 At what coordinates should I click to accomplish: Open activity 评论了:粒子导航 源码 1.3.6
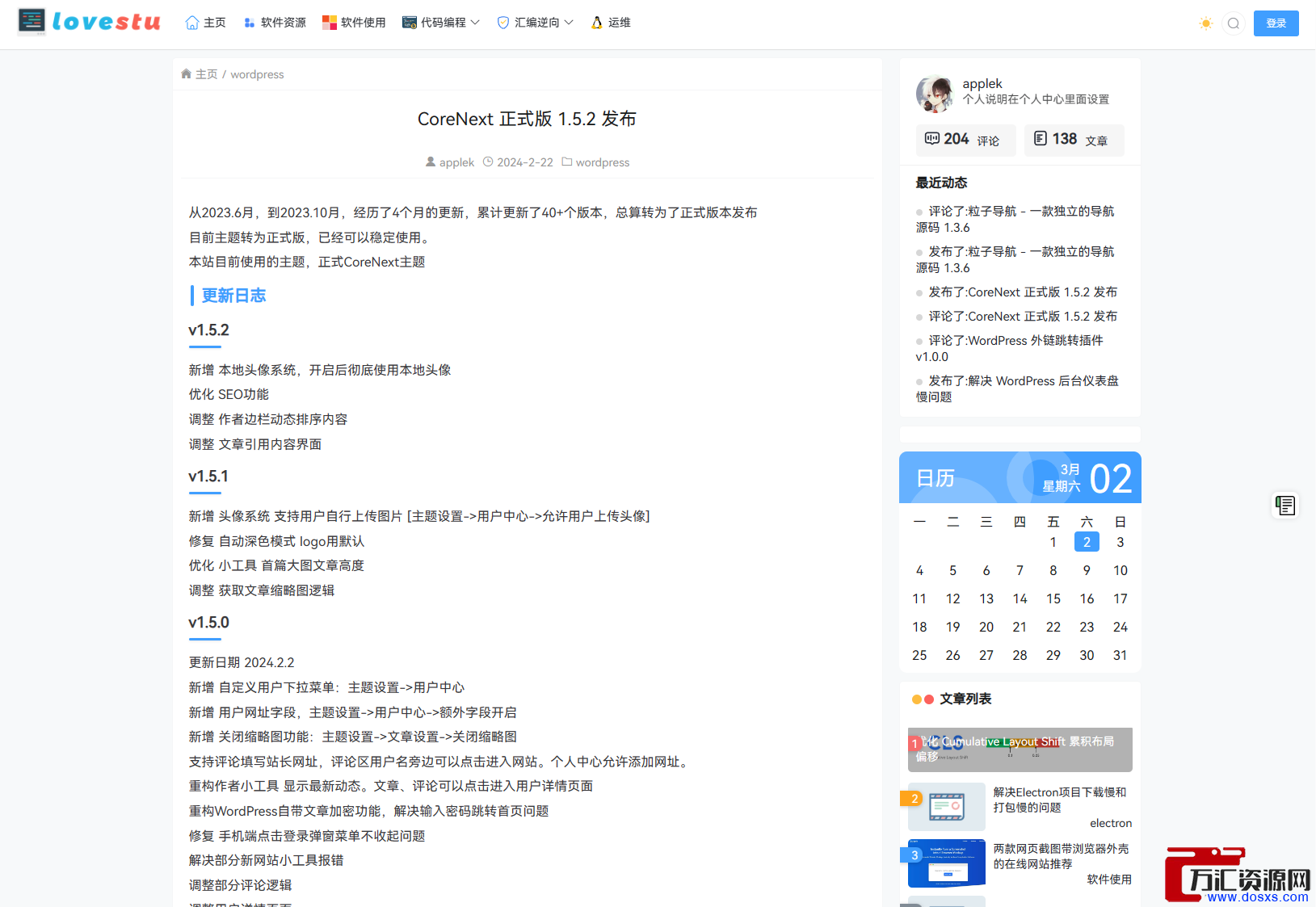[x=1015, y=220]
